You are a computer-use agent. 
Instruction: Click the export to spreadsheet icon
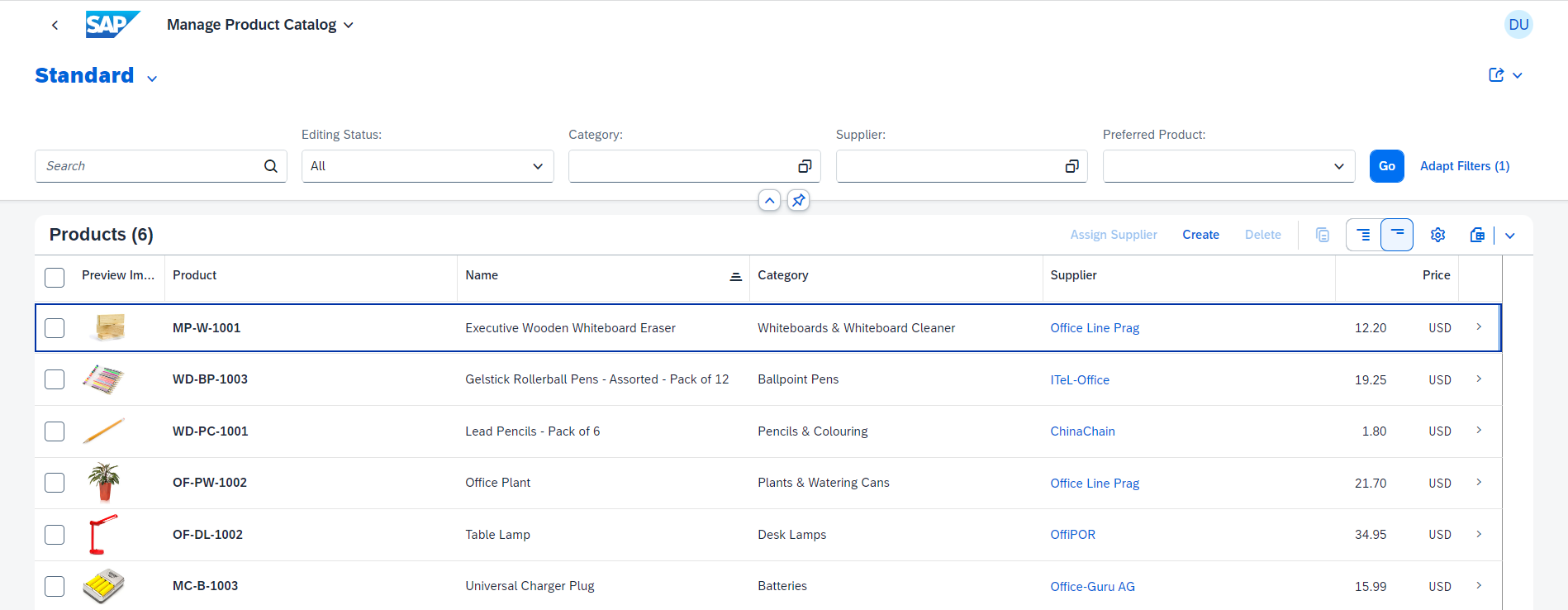(x=1477, y=235)
